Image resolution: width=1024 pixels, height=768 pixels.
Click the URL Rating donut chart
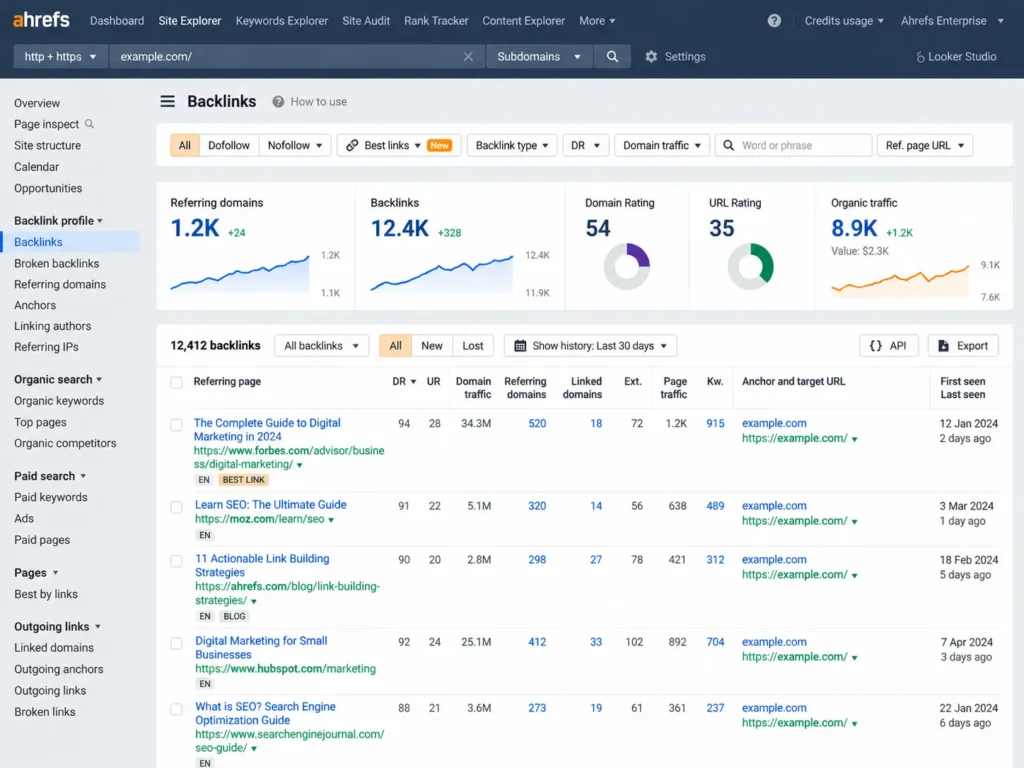750,266
